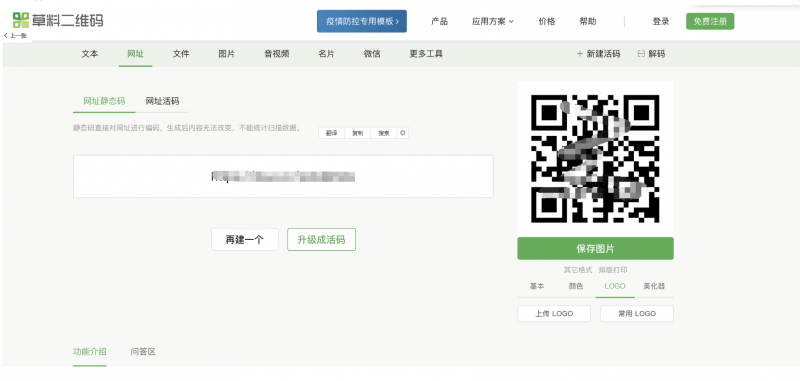Click the 升级成活码 button
The width and height of the screenshot is (800, 381).
coord(321,240)
